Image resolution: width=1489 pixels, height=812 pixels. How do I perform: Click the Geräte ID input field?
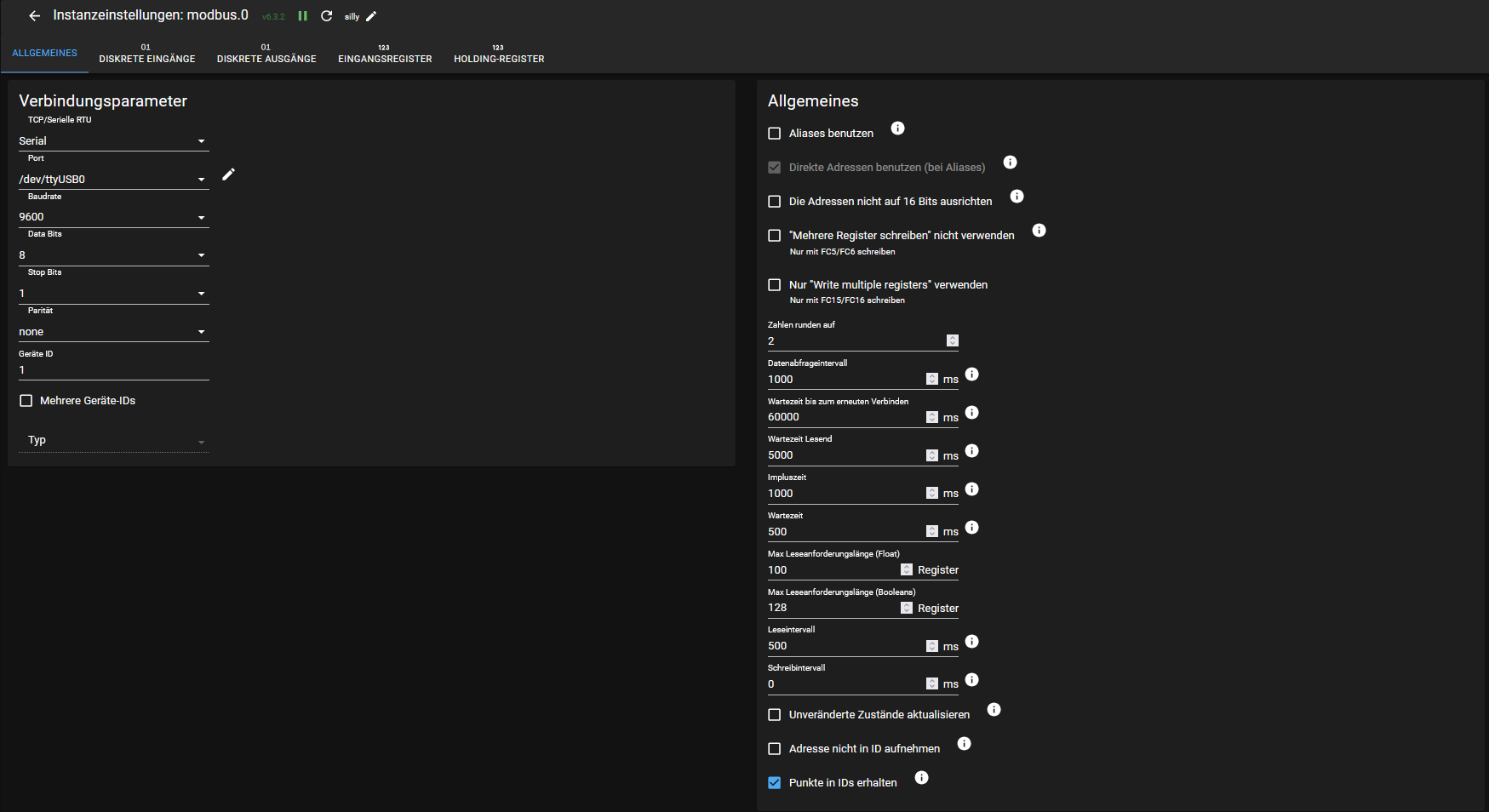point(112,370)
